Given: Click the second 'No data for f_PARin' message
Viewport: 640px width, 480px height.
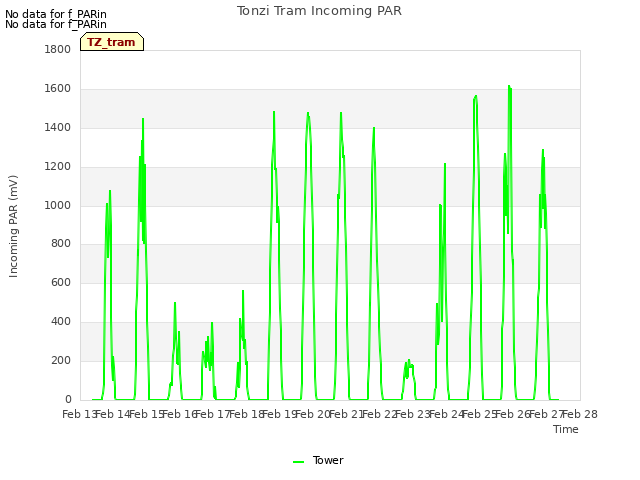Looking at the screenshot, I should 56,24.
